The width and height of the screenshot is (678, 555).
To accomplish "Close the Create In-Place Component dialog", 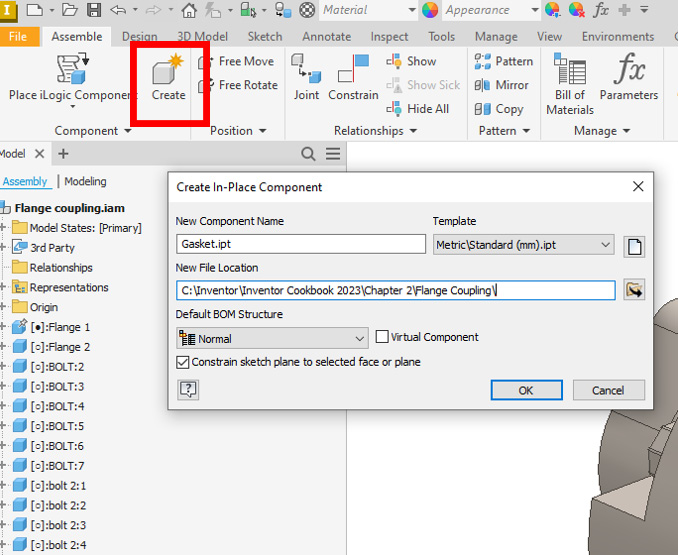I will 638,187.
